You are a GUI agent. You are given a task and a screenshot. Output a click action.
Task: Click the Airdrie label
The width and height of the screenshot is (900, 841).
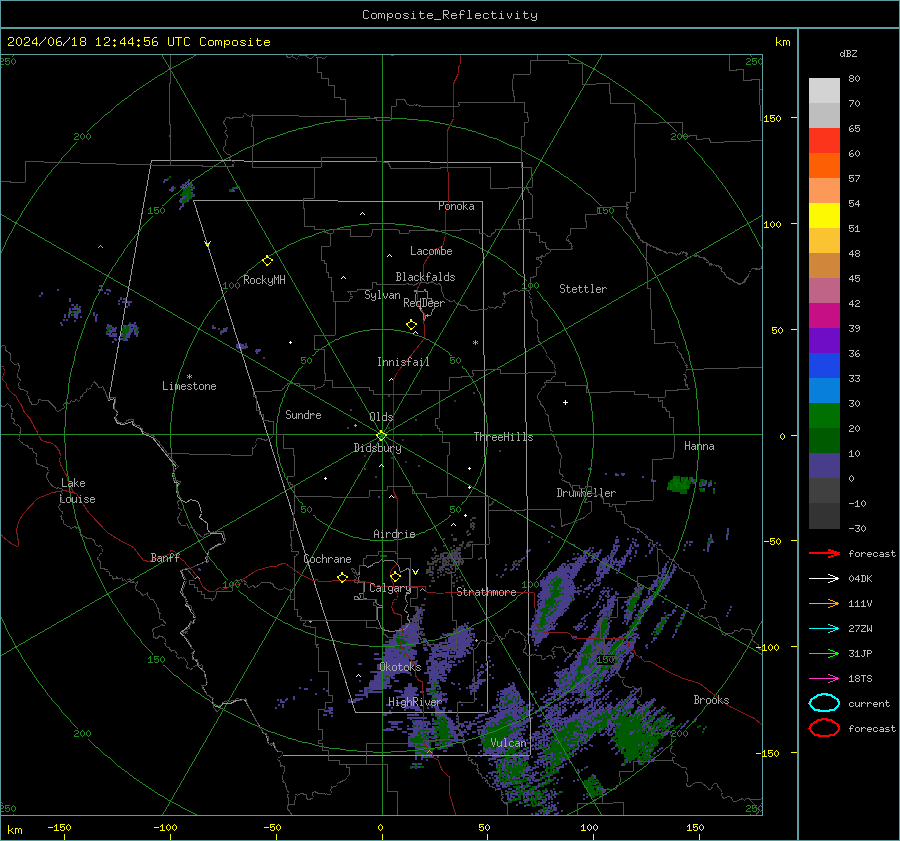pyautogui.click(x=394, y=534)
